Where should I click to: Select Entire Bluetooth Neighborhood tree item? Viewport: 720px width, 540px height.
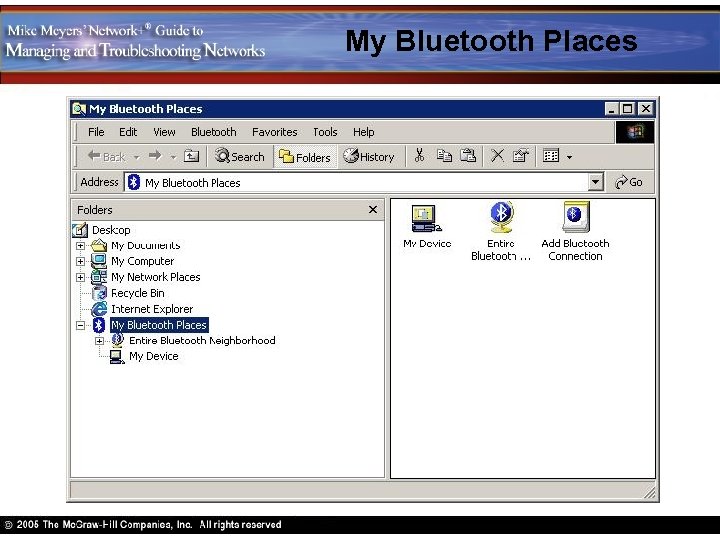click(202, 341)
